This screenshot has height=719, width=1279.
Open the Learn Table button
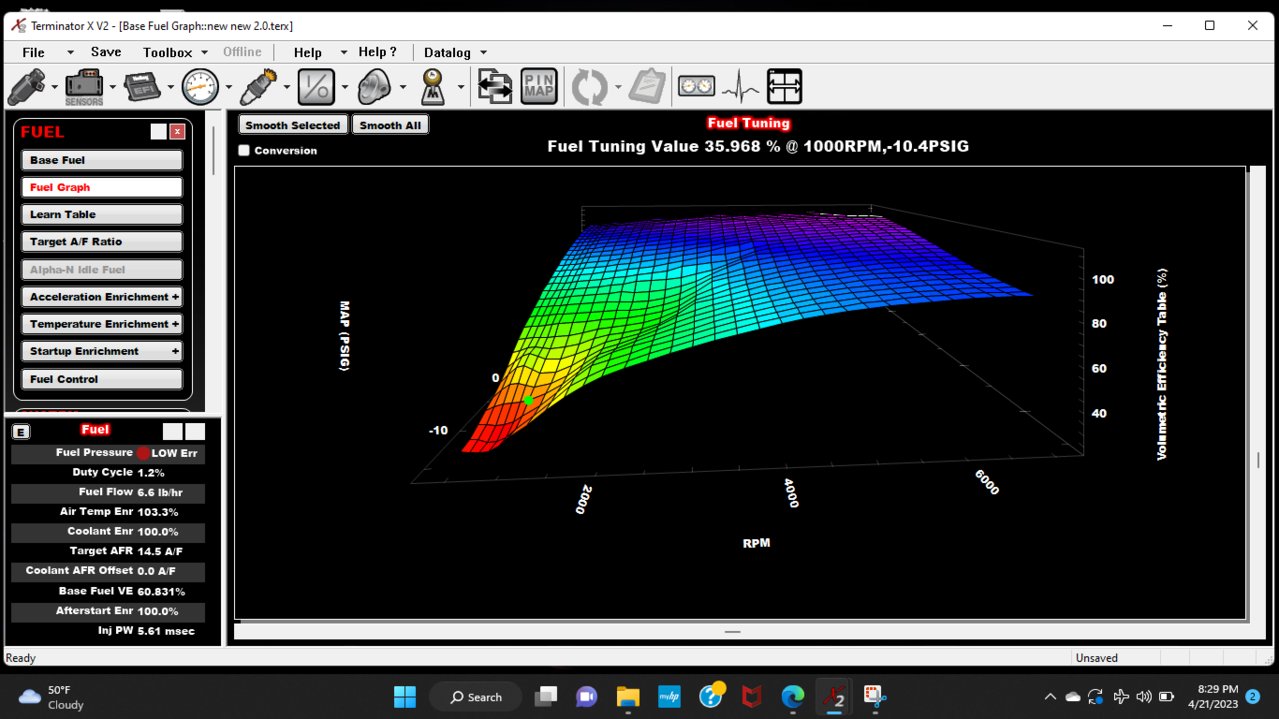point(102,214)
